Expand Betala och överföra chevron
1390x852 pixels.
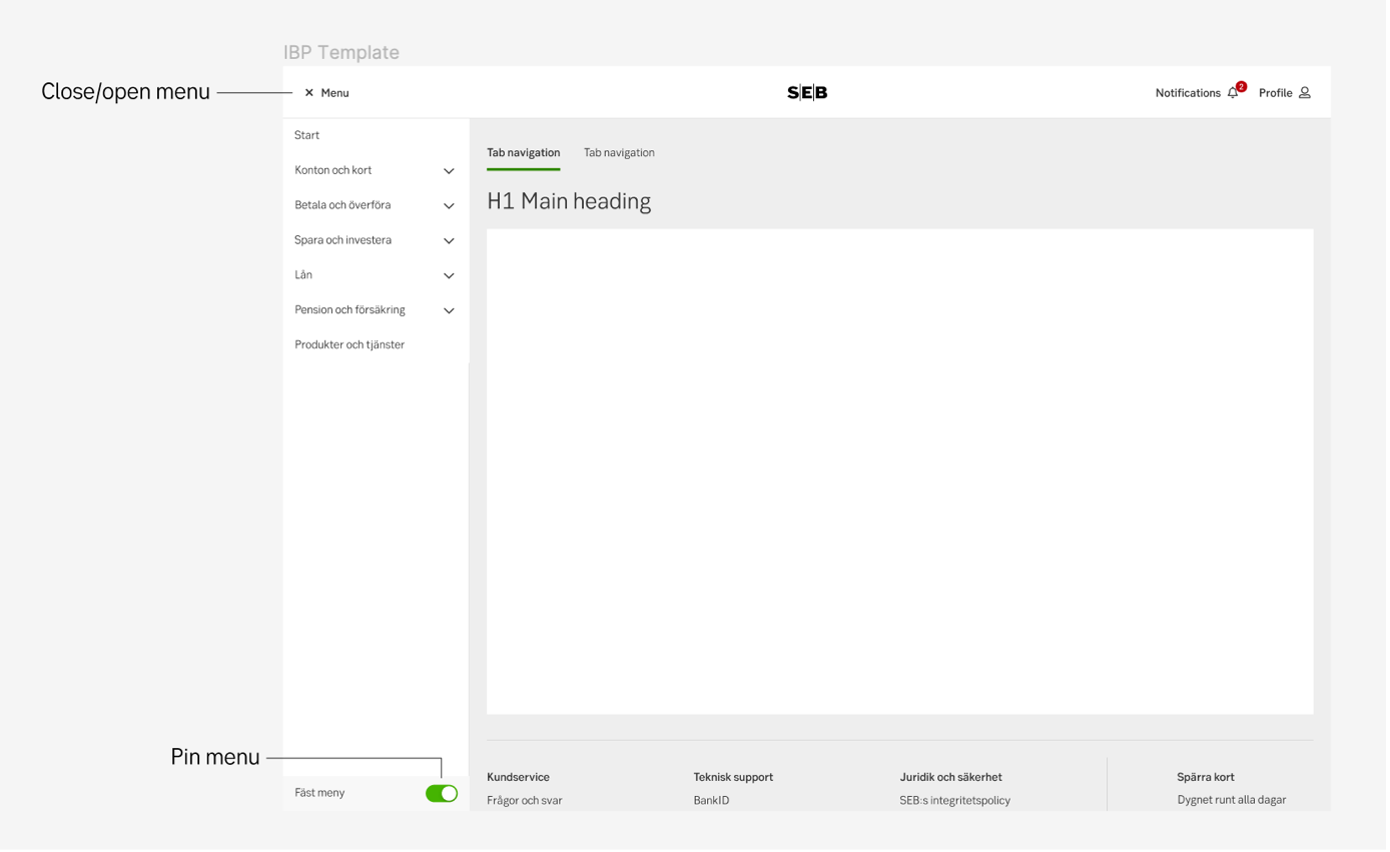click(449, 206)
